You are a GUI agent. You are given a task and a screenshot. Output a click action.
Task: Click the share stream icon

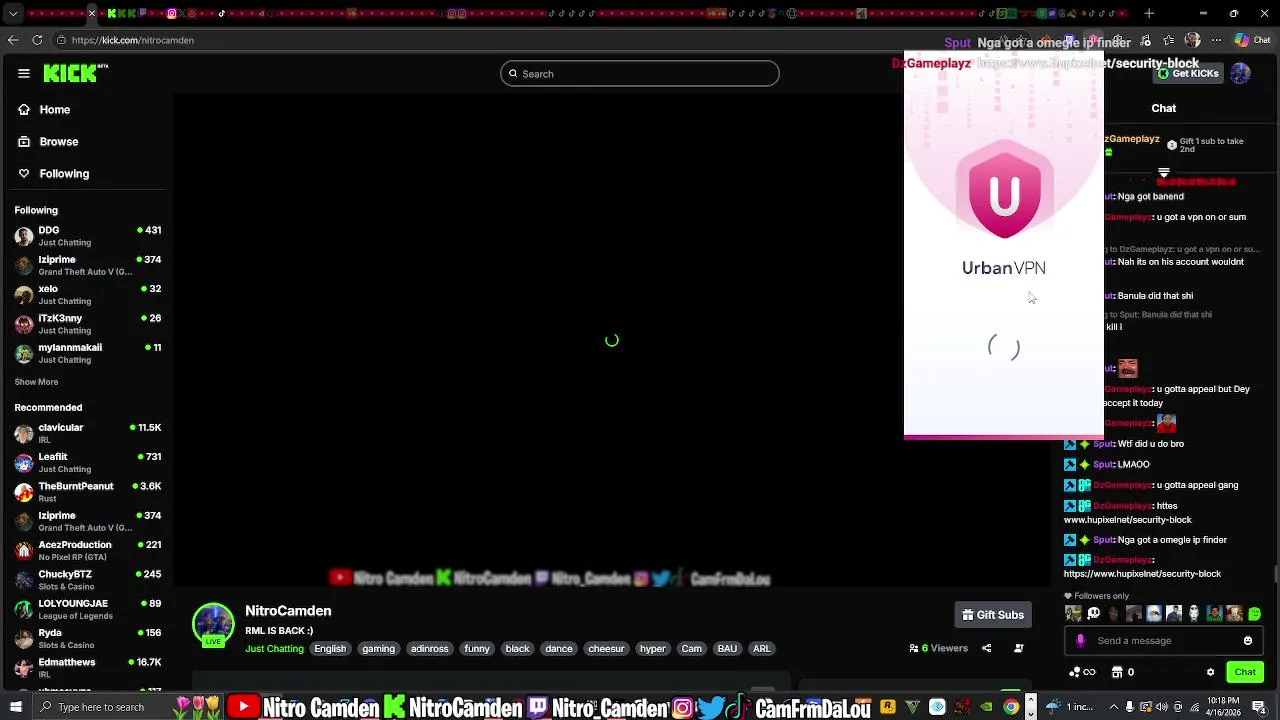click(x=986, y=648)
